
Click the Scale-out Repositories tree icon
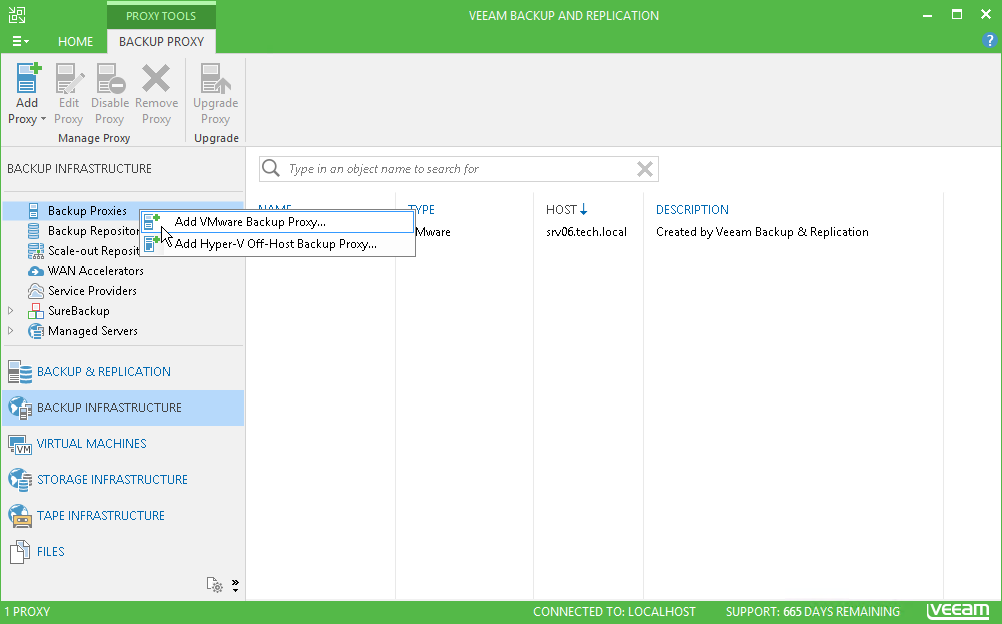click(x=36, y=251)
